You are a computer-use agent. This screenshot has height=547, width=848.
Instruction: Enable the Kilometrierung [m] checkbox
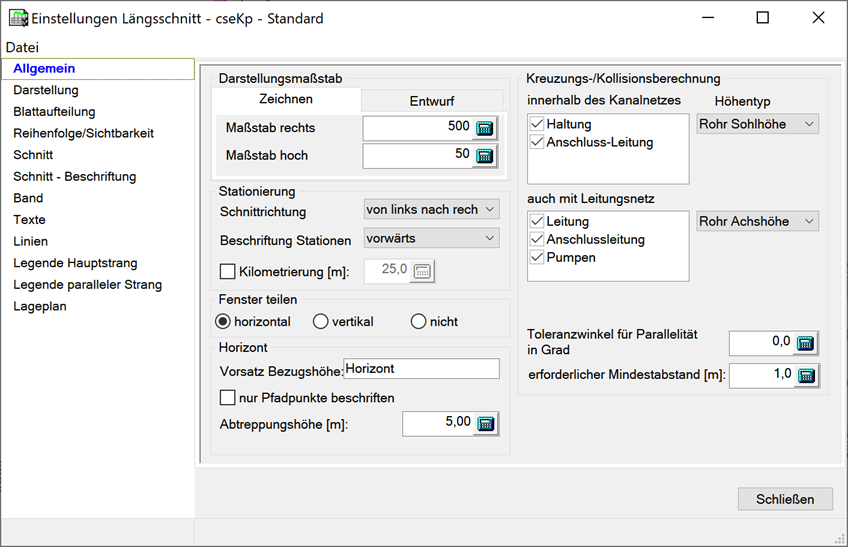(x=227, y=270)
